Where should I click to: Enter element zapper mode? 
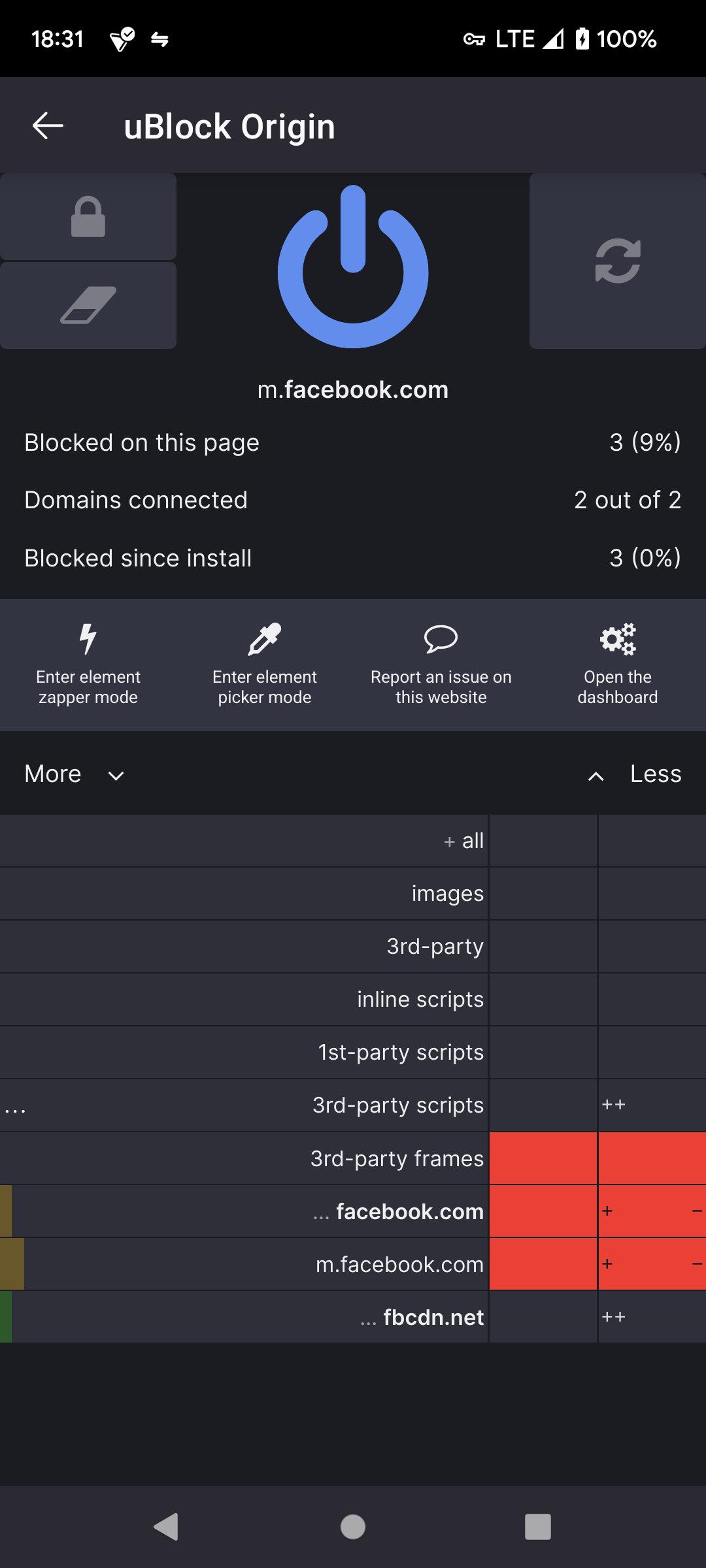88,664
